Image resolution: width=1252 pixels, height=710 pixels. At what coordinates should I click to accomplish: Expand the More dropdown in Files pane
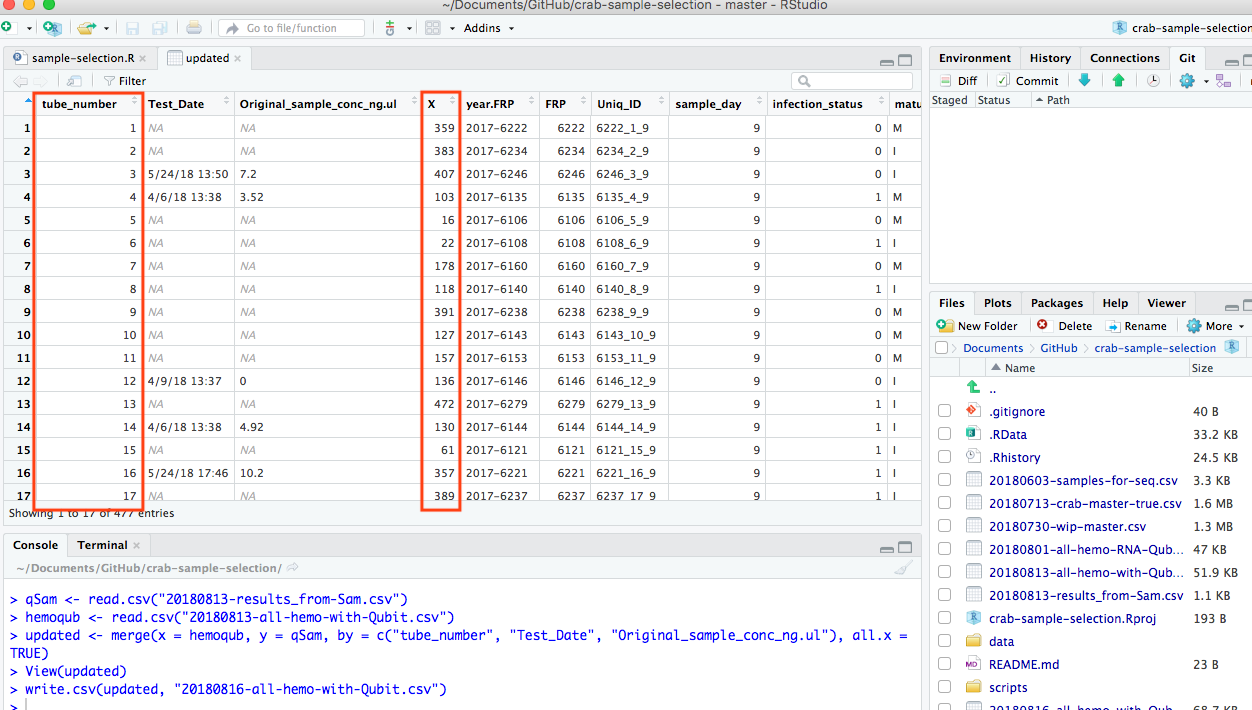[x=1215, y=325]
